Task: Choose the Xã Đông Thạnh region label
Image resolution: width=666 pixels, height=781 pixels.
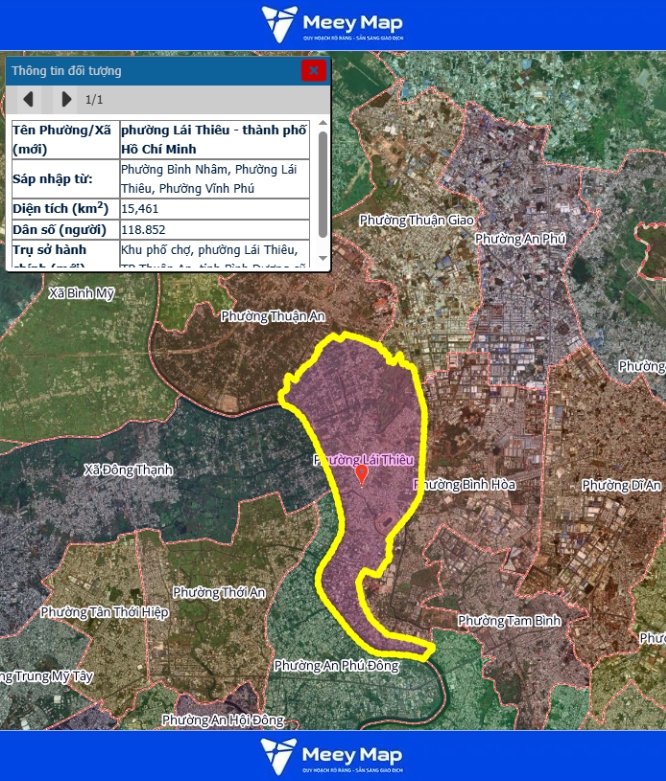Action: [x=128, y=469]
